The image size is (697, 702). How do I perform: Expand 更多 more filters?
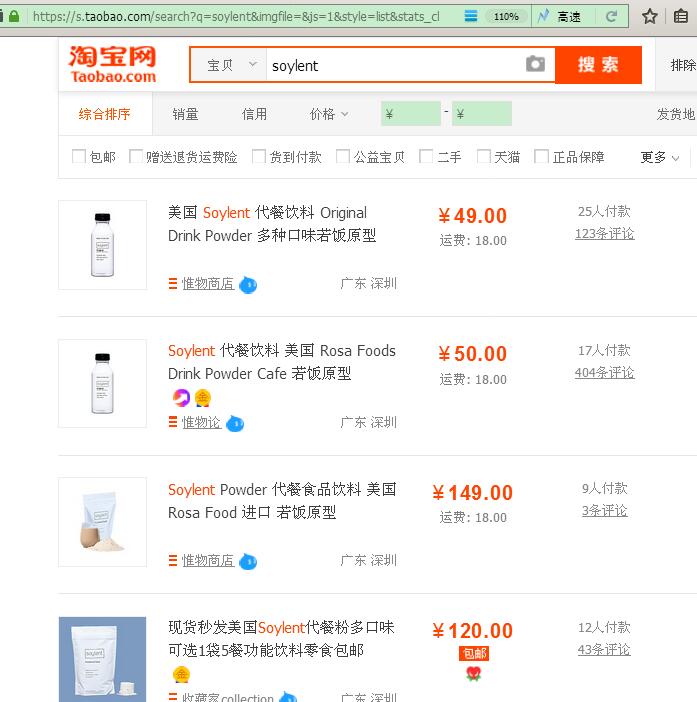coord(660,157)
